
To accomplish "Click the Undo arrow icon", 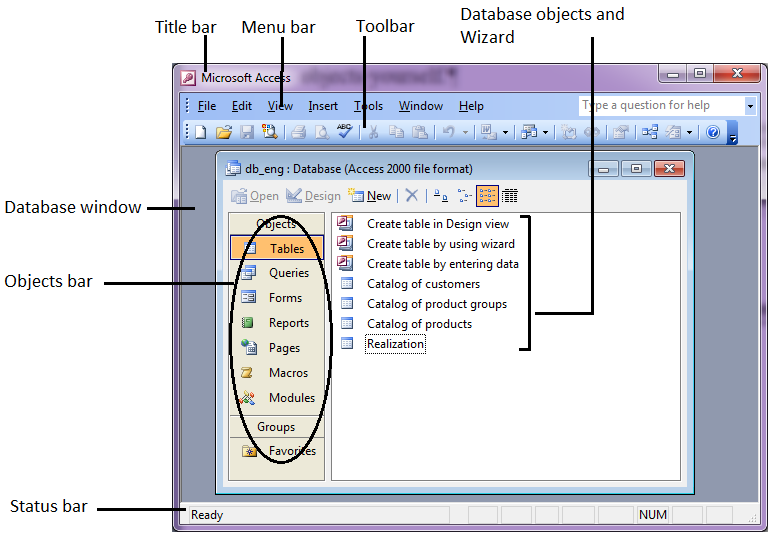I will [x=448, y=132].
